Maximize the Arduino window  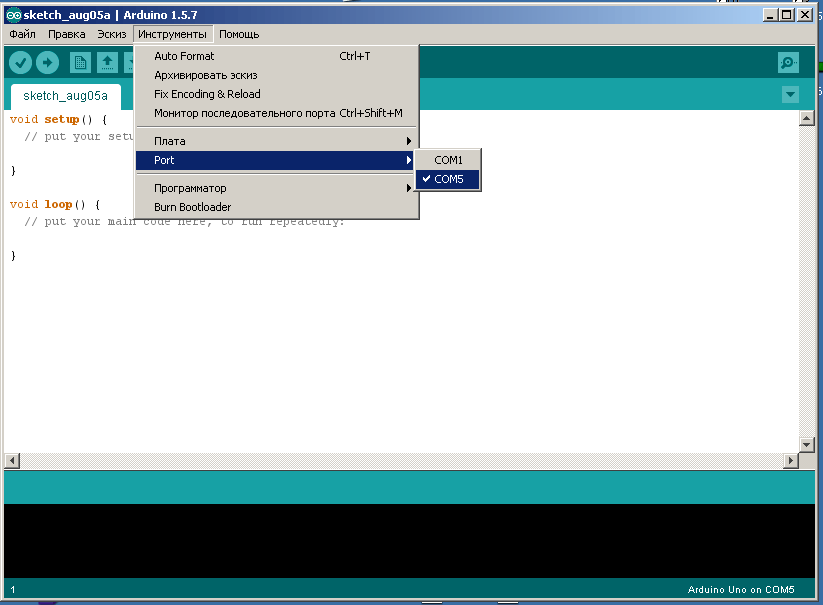(786, 15)
